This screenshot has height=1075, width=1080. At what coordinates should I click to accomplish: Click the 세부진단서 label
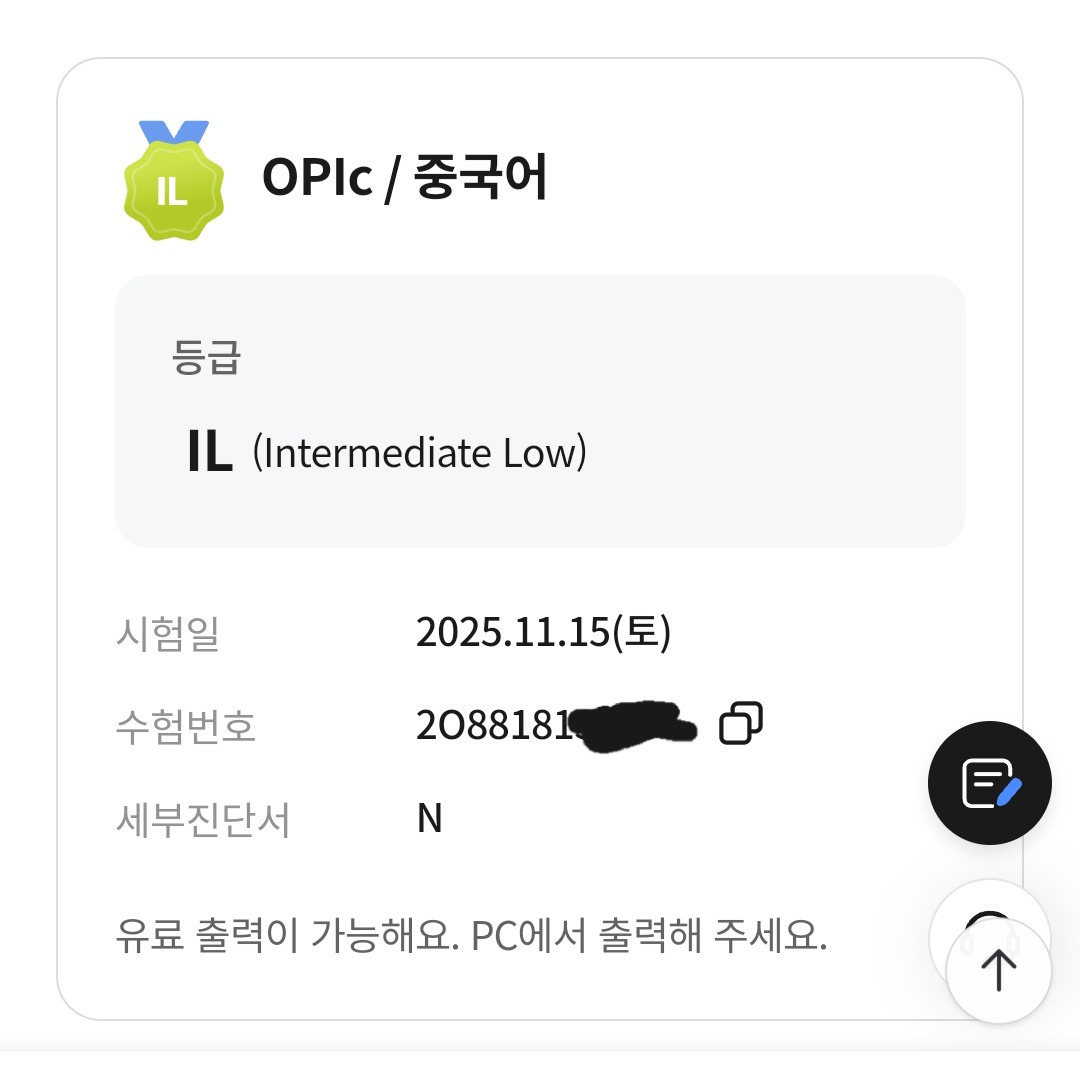coord(202,819)
